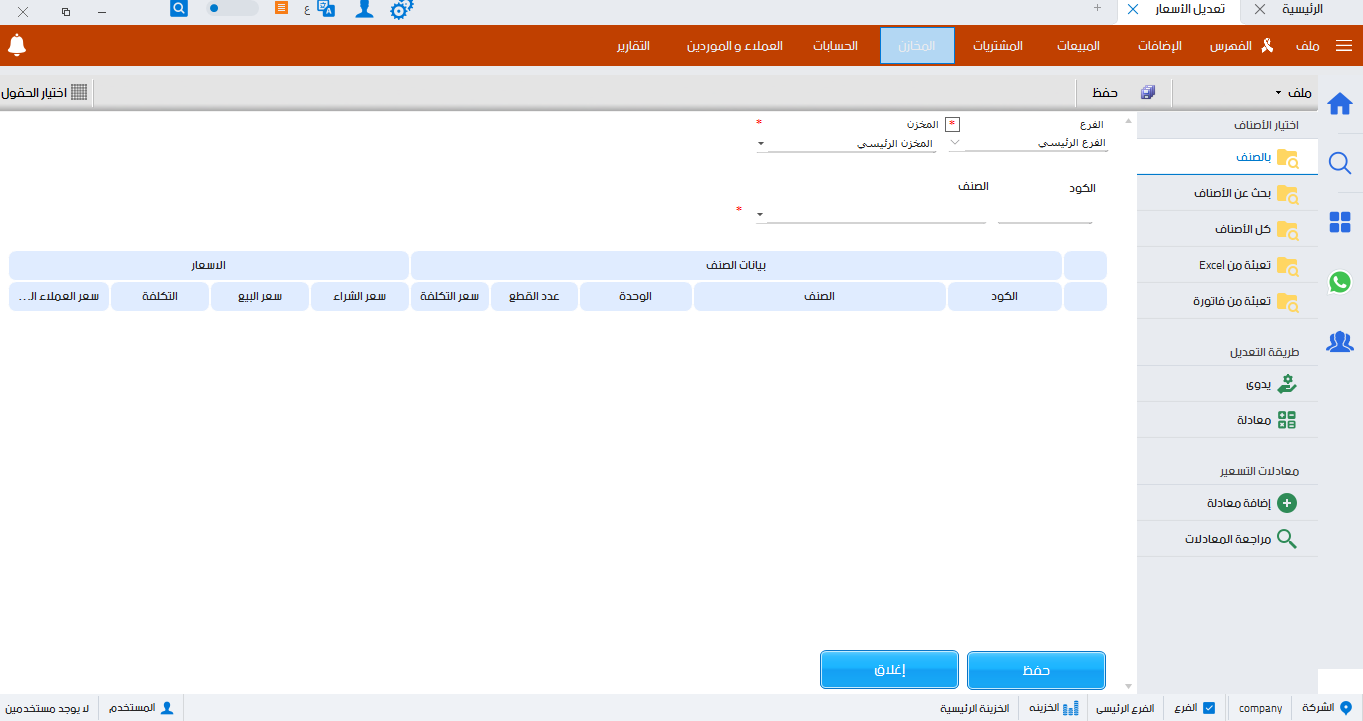Add a new tab with plus
This screenshot has height=721, width=1363.
pos(1097,8)
